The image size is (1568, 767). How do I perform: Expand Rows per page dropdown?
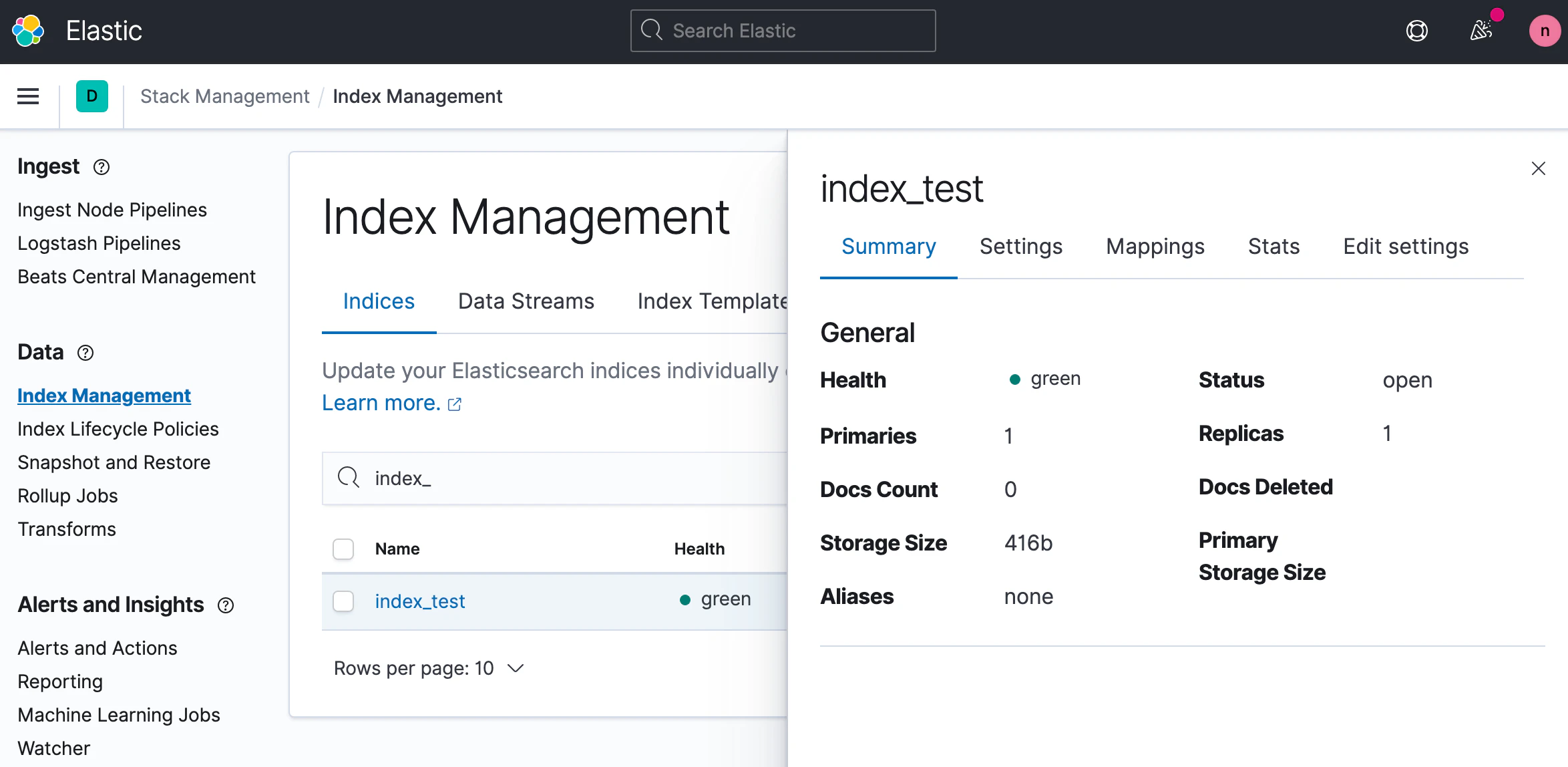click(429, 668)
